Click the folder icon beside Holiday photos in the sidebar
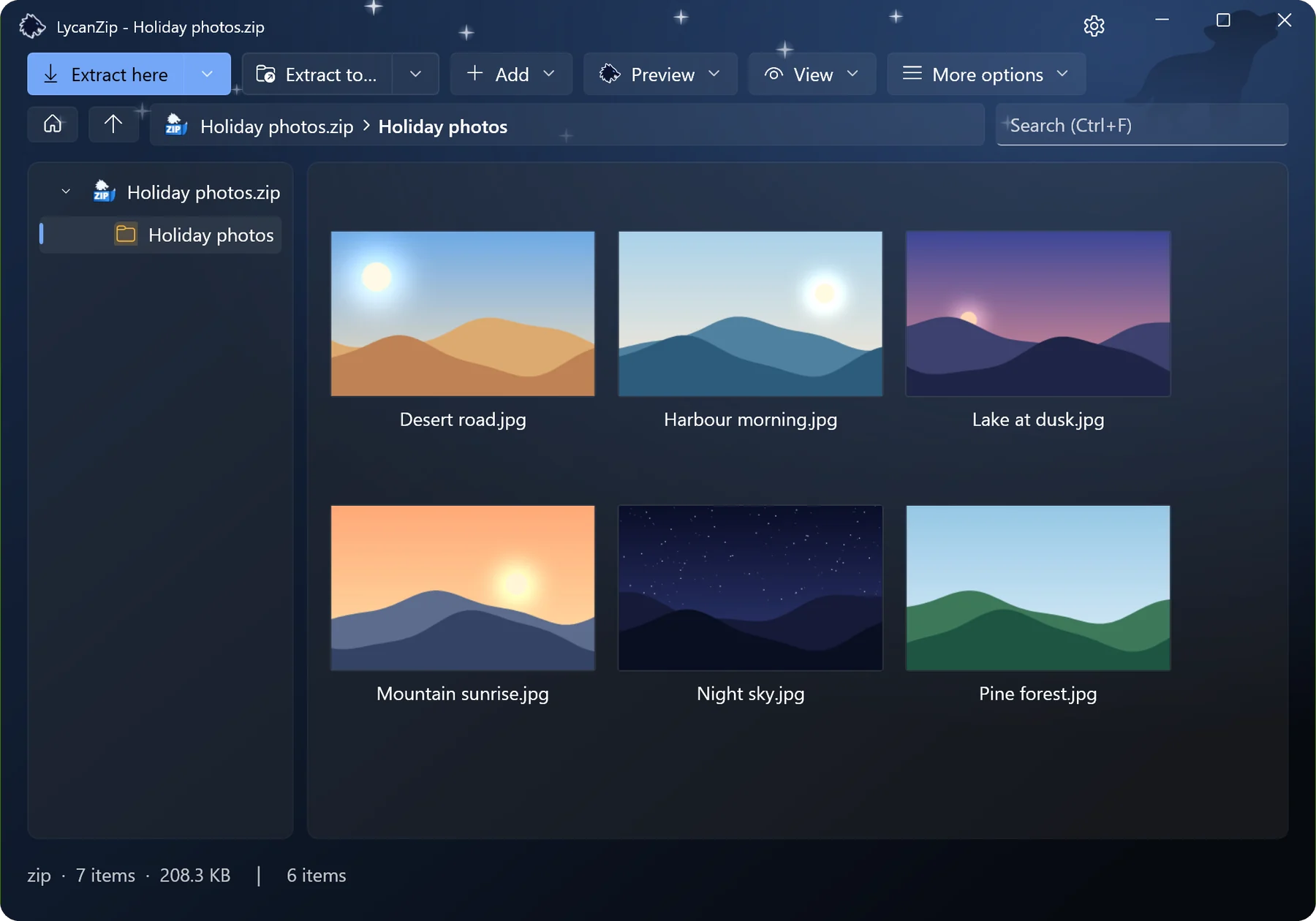The height and width of the screenshot is (921, 1316). pyautogui.click(x=126, y=234)
